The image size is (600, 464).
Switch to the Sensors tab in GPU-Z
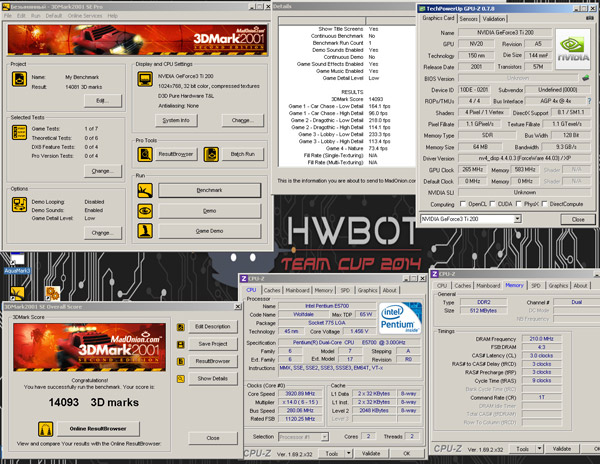click(468, 19)
